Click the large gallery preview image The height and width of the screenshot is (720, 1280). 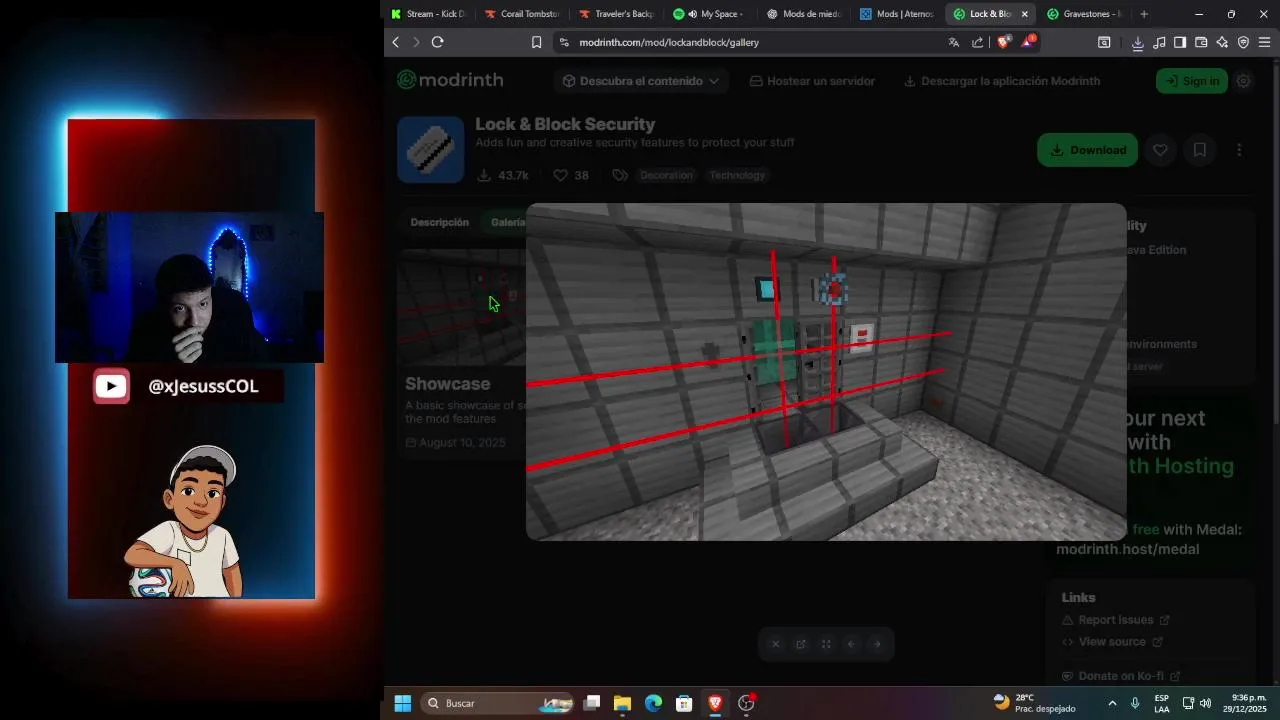(x=826, y=372)
